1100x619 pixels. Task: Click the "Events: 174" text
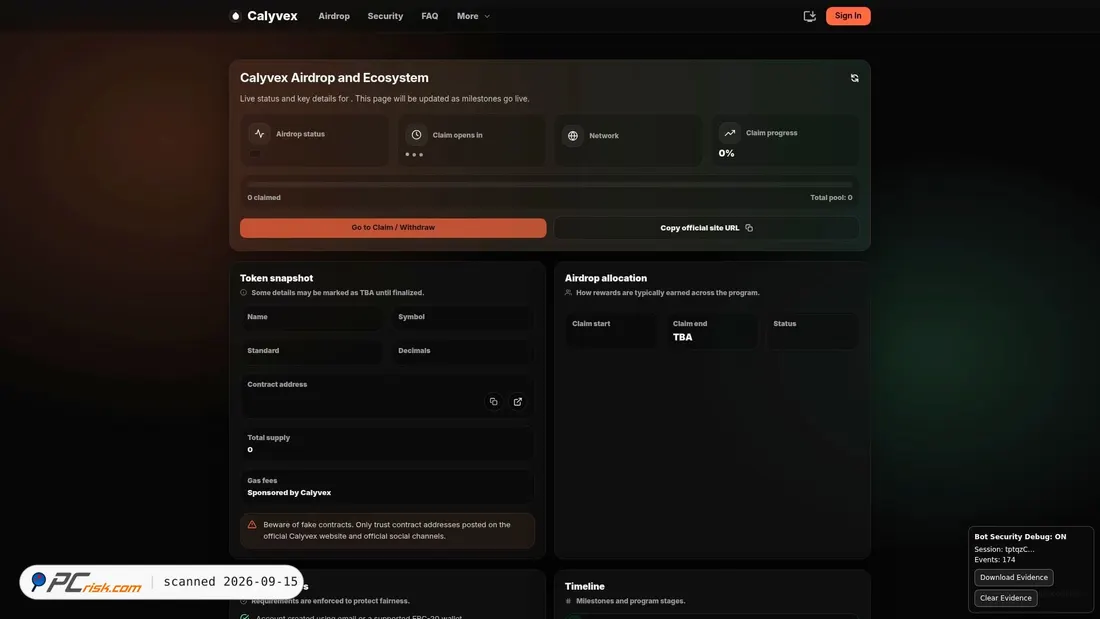click(x=995, y=559)
